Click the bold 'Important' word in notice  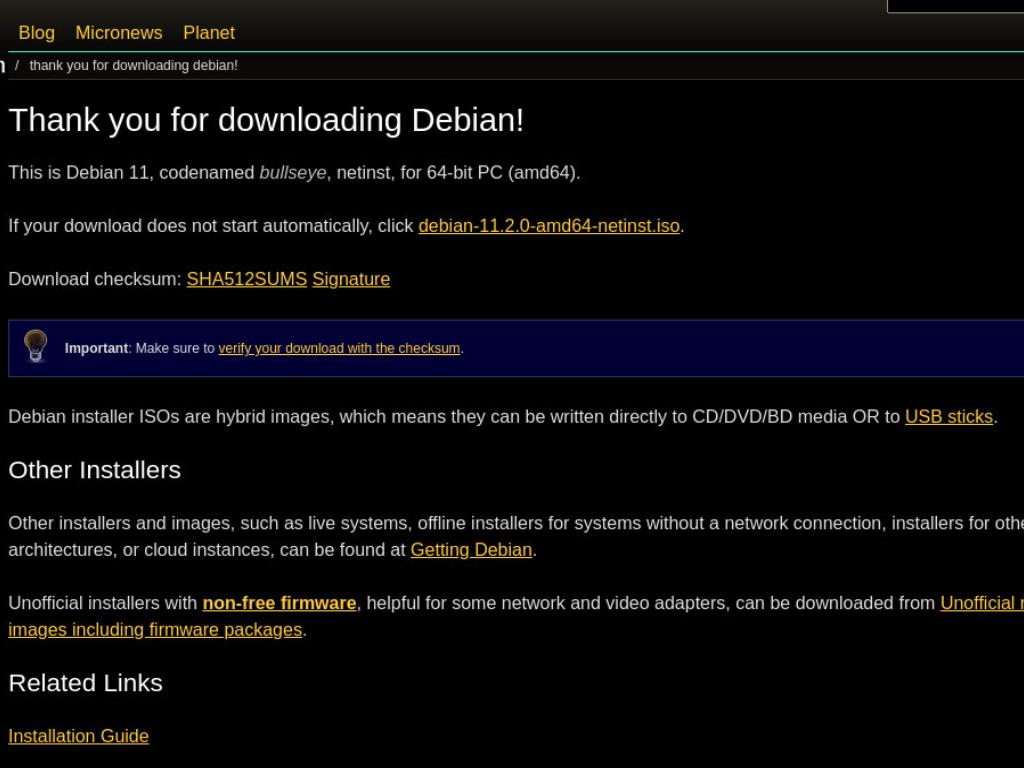(x=96, y=348)
